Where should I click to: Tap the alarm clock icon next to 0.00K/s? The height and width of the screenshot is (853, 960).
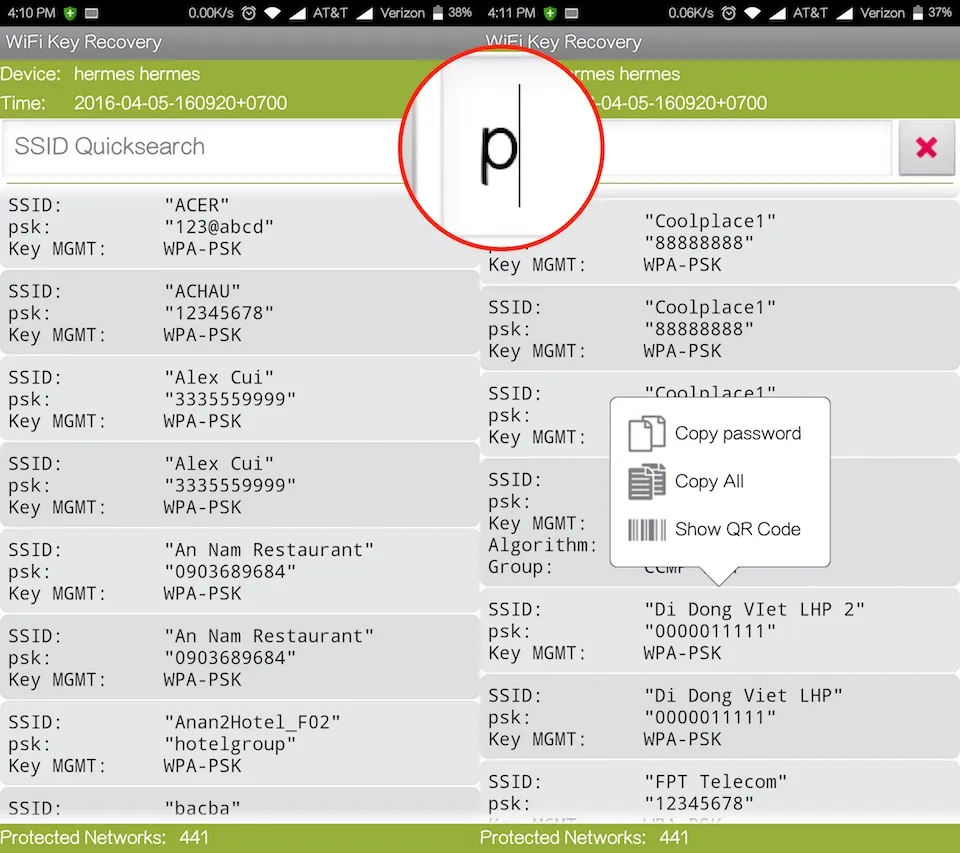click(247, 13)
